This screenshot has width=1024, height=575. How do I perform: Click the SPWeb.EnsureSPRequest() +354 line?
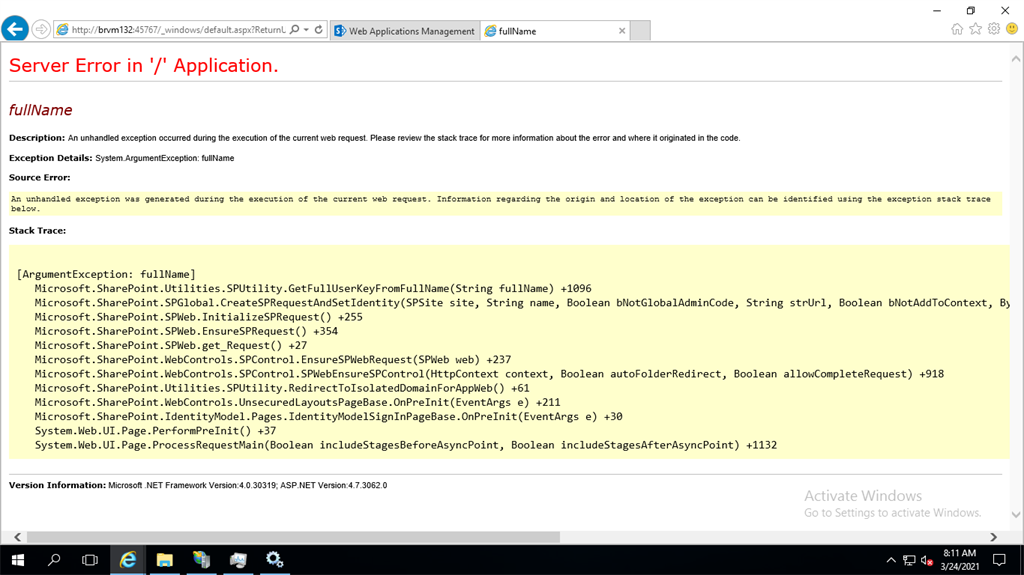pyautogui.click(x=186, y=331)
